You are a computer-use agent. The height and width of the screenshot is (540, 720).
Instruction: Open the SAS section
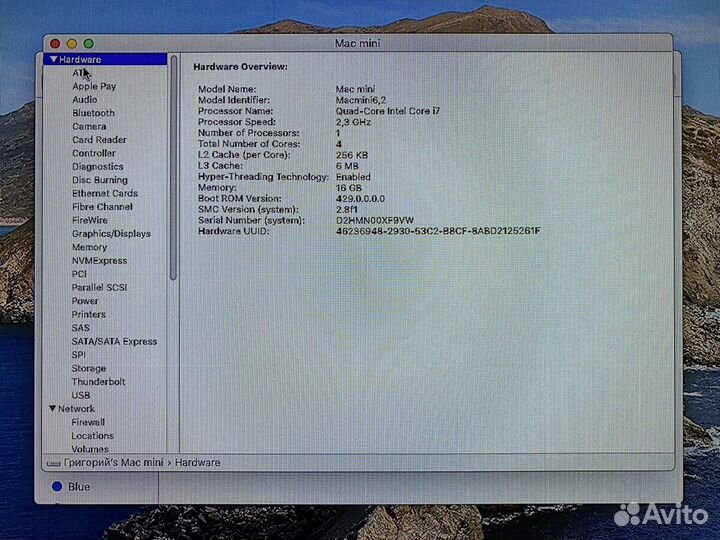[80, 328]
